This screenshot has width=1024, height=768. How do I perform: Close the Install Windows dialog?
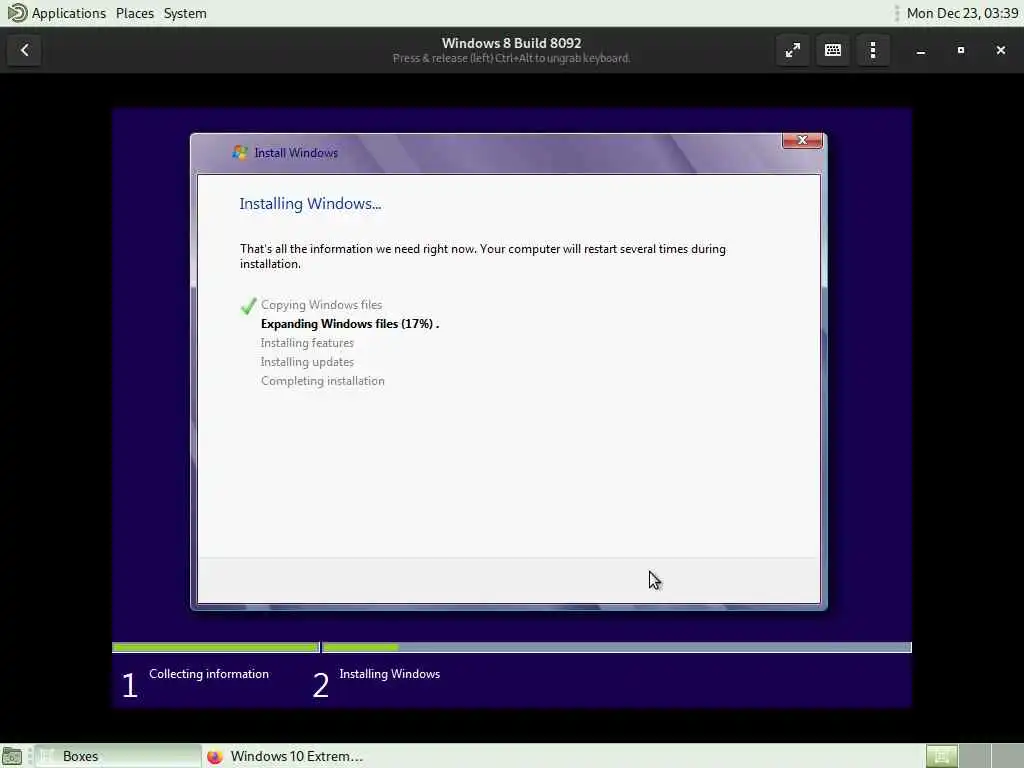pos(802,140)
